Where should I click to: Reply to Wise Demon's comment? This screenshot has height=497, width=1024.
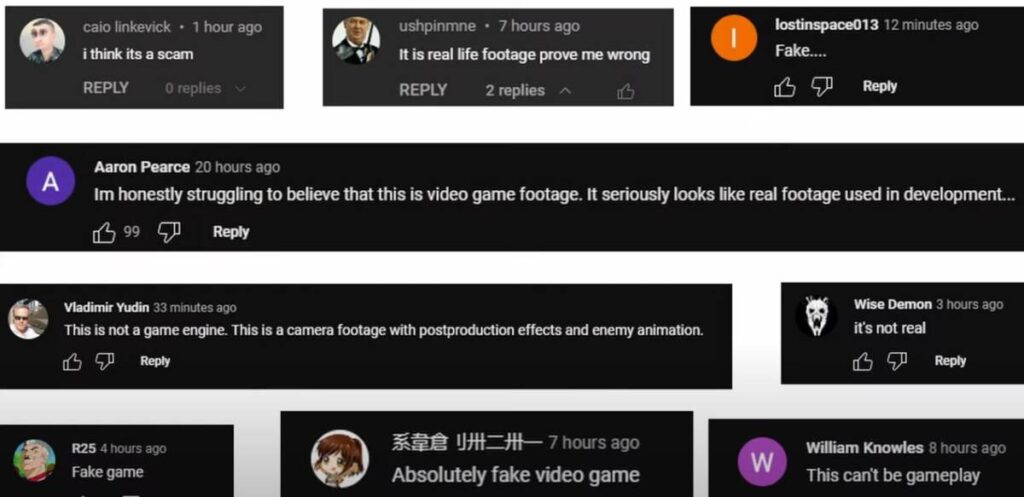(x=950, y=361)
